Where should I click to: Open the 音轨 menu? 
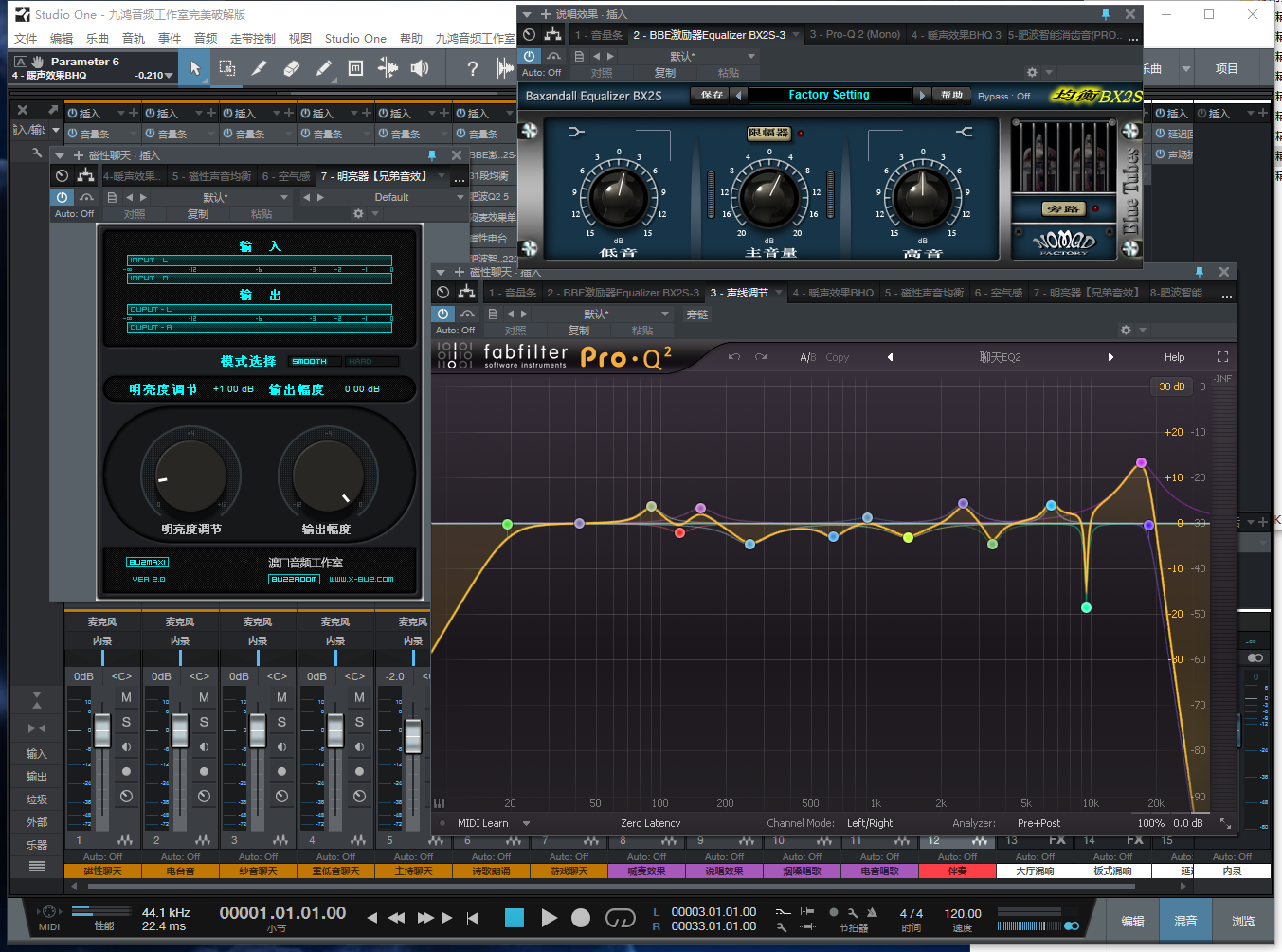(134, 39)
